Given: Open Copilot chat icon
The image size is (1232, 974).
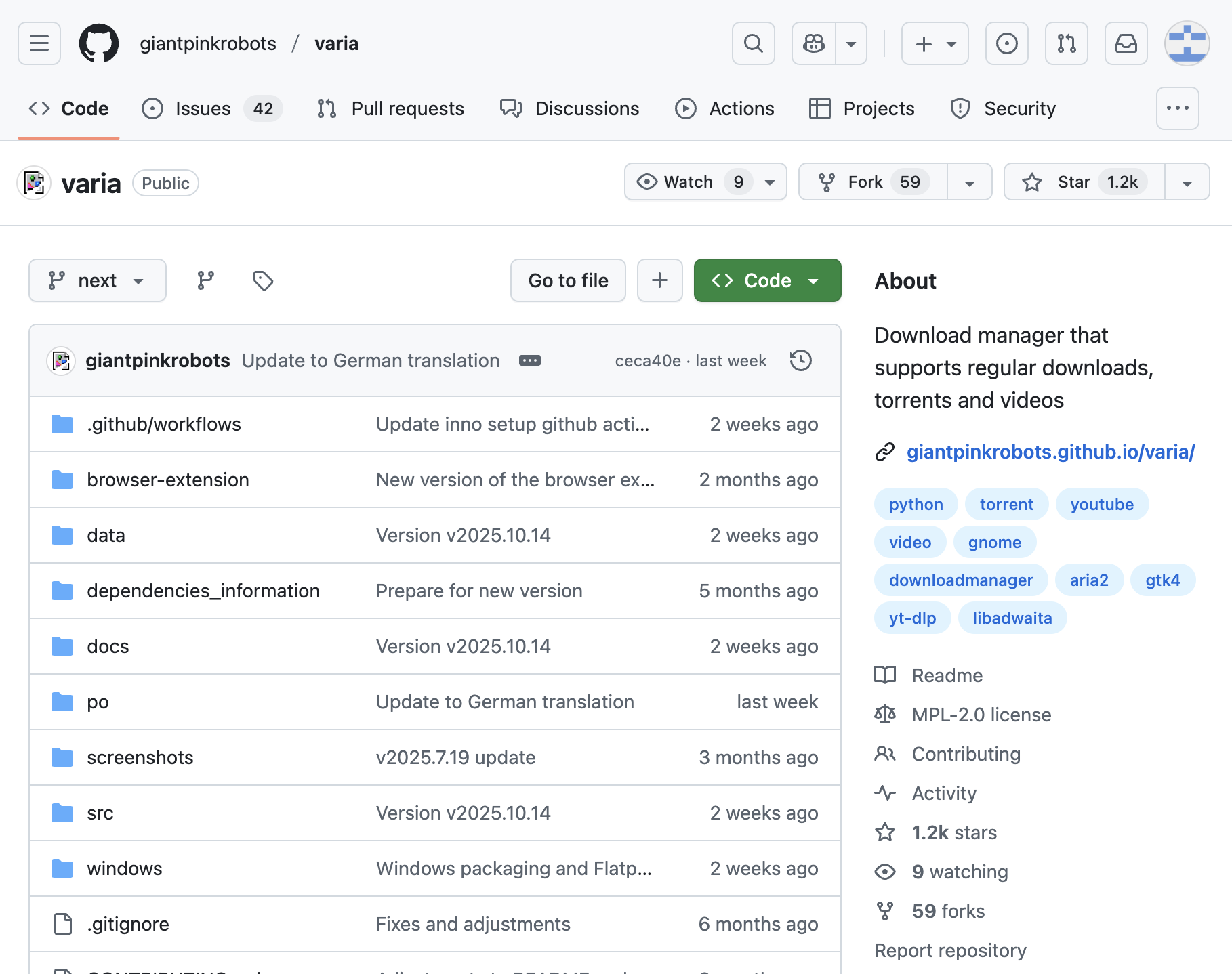Looking at the screenshot, I should tap(814, 43).
